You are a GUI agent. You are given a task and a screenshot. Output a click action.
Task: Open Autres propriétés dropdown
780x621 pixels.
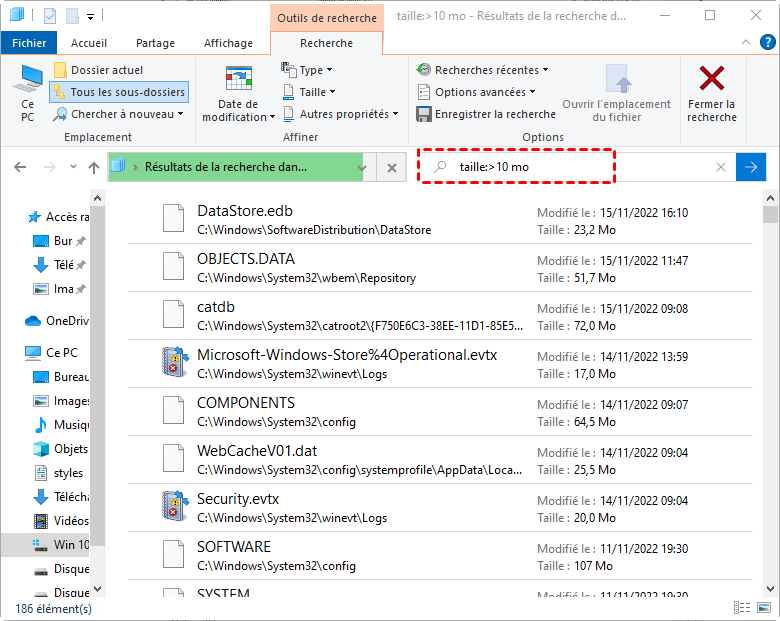tap(341, 114)
